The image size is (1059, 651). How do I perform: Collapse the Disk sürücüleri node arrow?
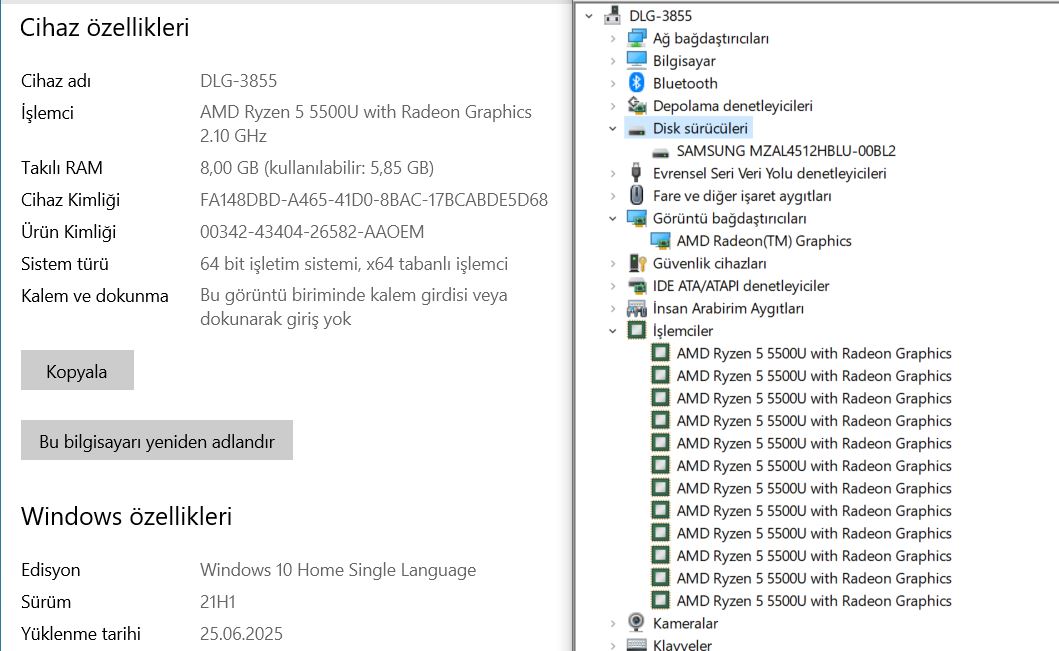point(613,128)
